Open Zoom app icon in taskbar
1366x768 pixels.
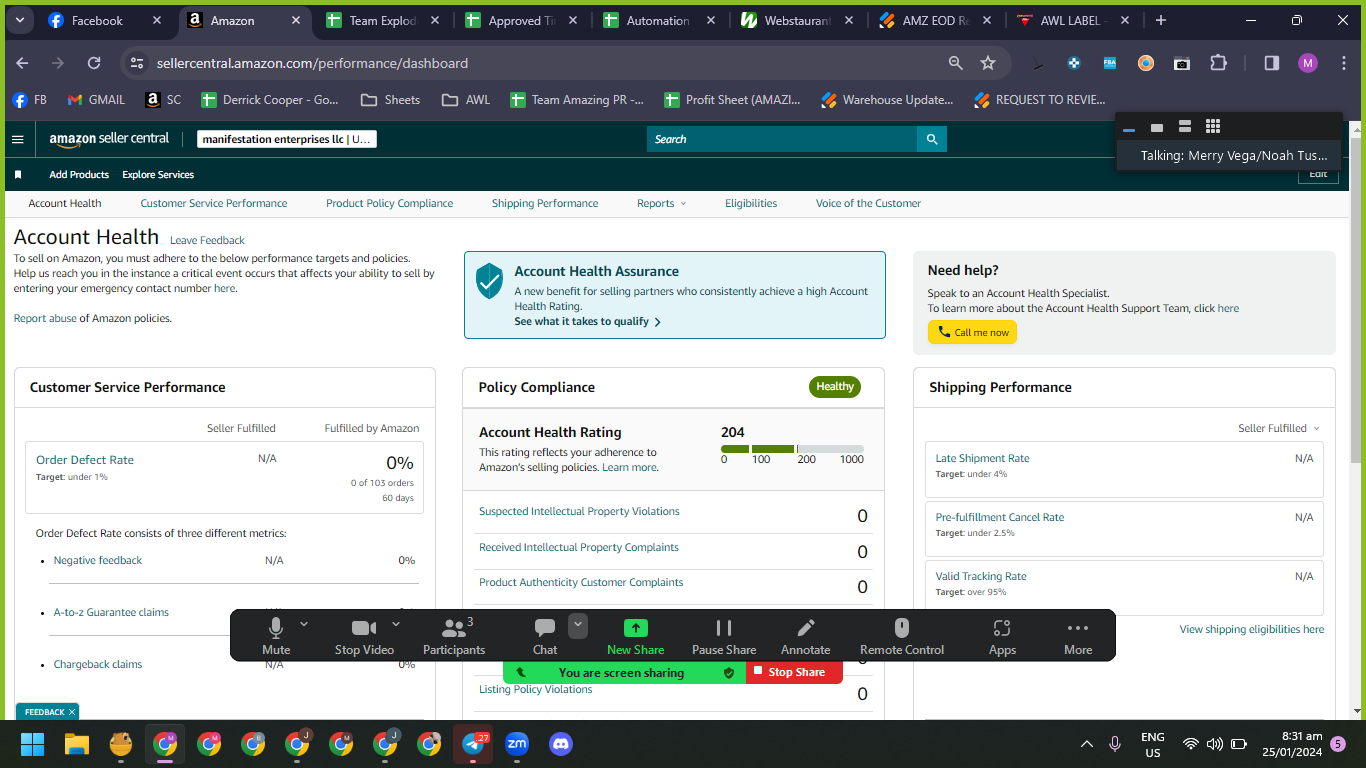click(x=517, y=744)
